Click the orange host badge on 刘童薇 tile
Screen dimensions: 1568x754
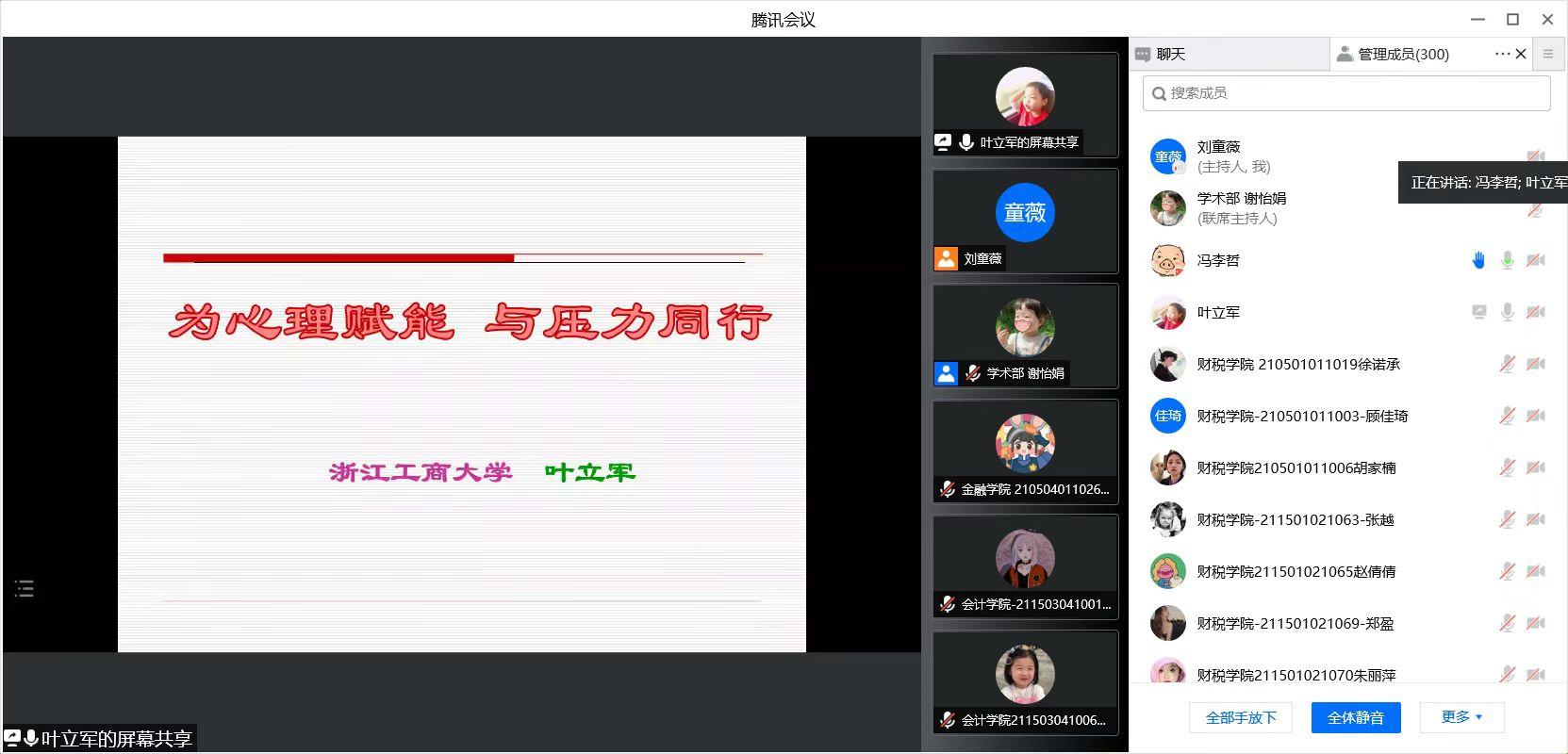tap(946, 258)
